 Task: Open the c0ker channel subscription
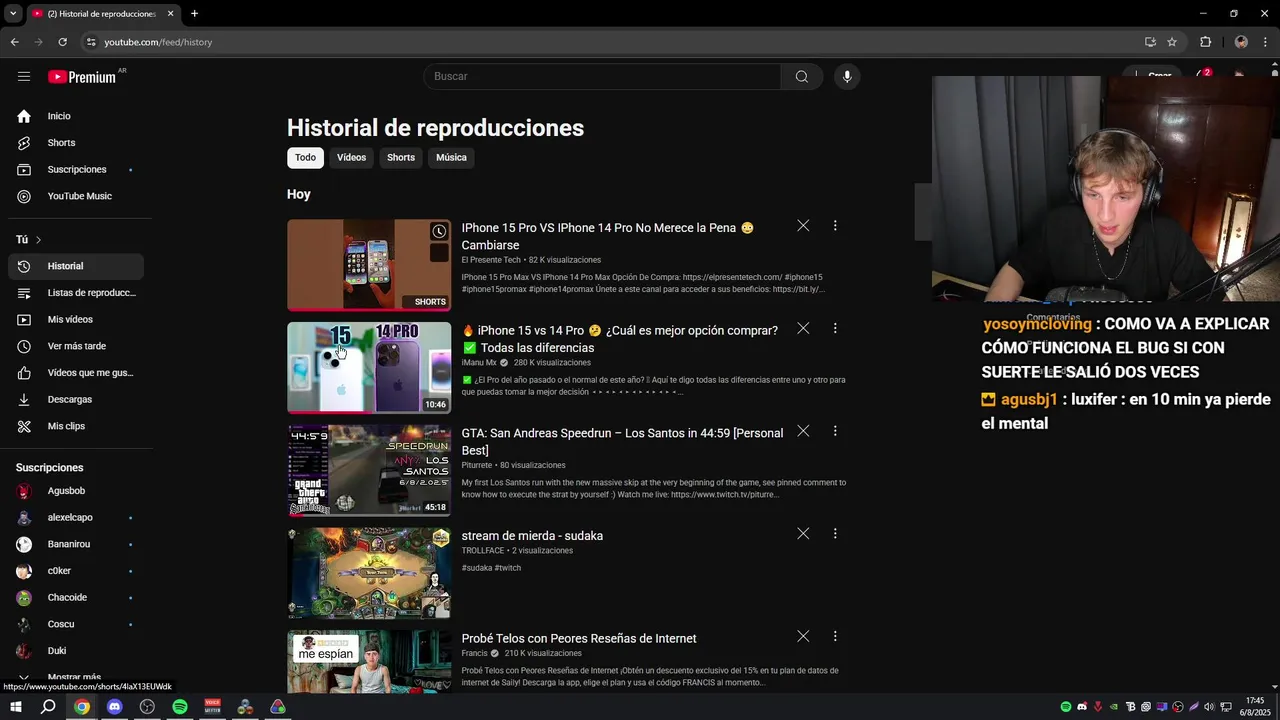tap(76, 571)
